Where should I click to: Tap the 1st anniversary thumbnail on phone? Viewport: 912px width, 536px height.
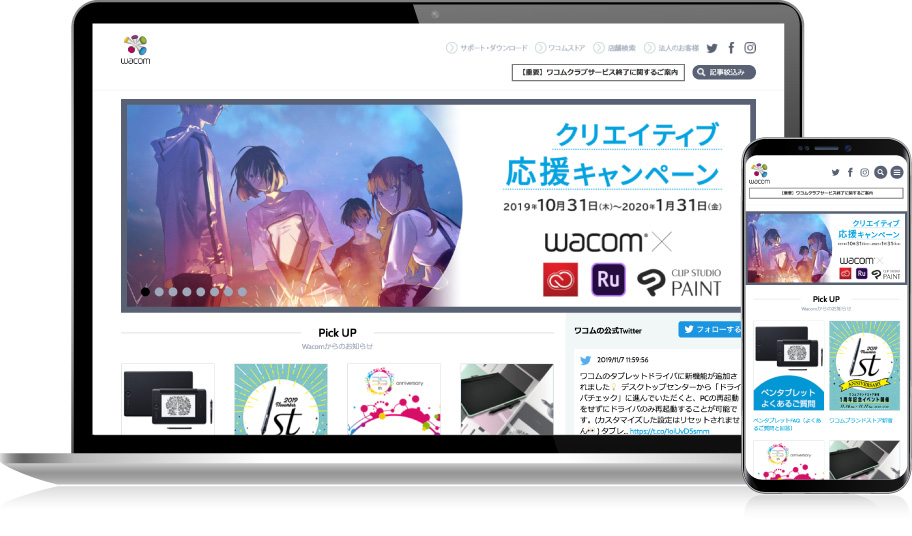pyautogui.click(x=864, y=366)
